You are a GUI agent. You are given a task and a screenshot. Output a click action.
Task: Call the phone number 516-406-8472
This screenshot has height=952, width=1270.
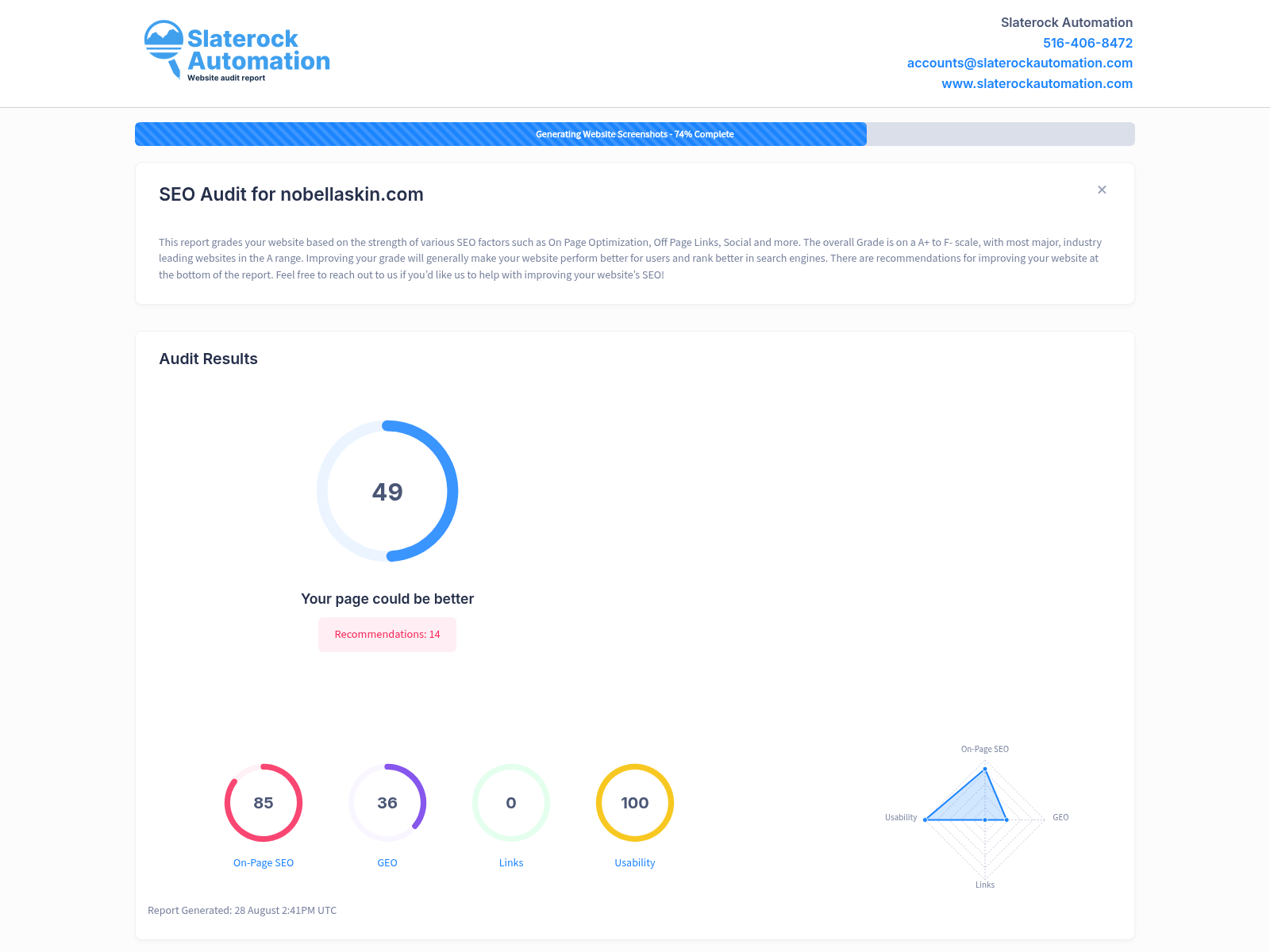[x=1087, y=43]
